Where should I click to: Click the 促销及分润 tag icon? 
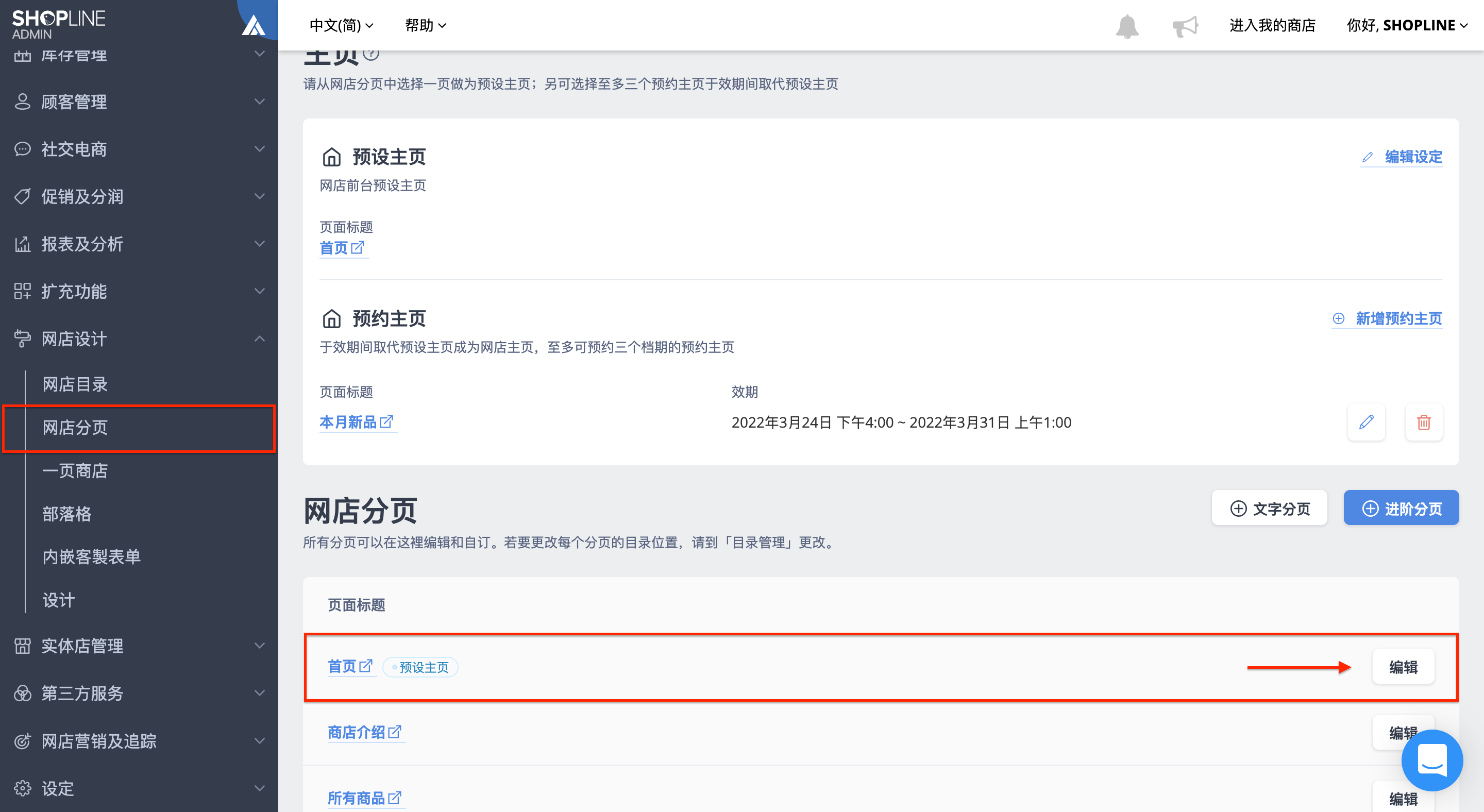(23, 196)
